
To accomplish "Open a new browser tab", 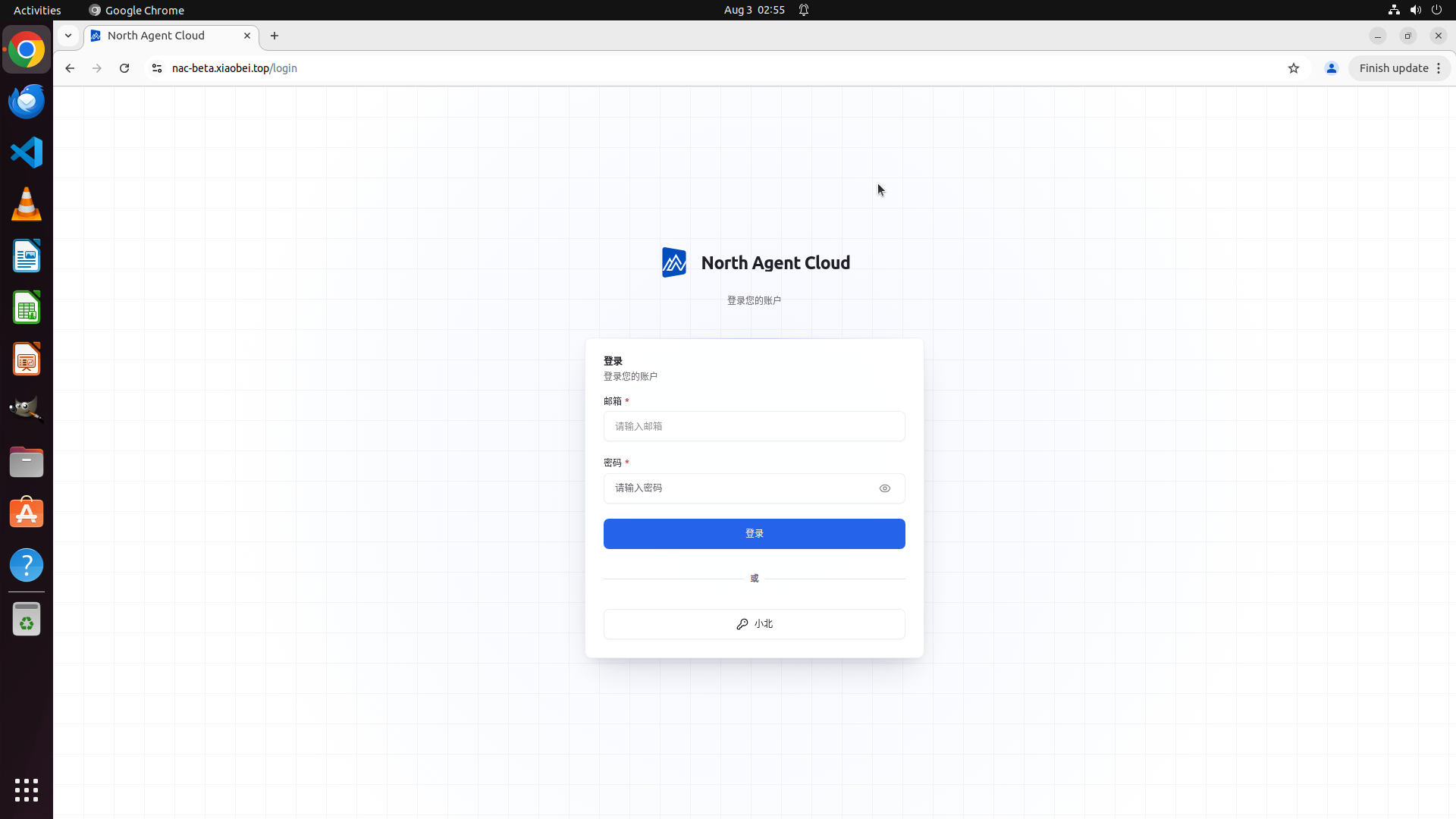I will coord(275,36).
